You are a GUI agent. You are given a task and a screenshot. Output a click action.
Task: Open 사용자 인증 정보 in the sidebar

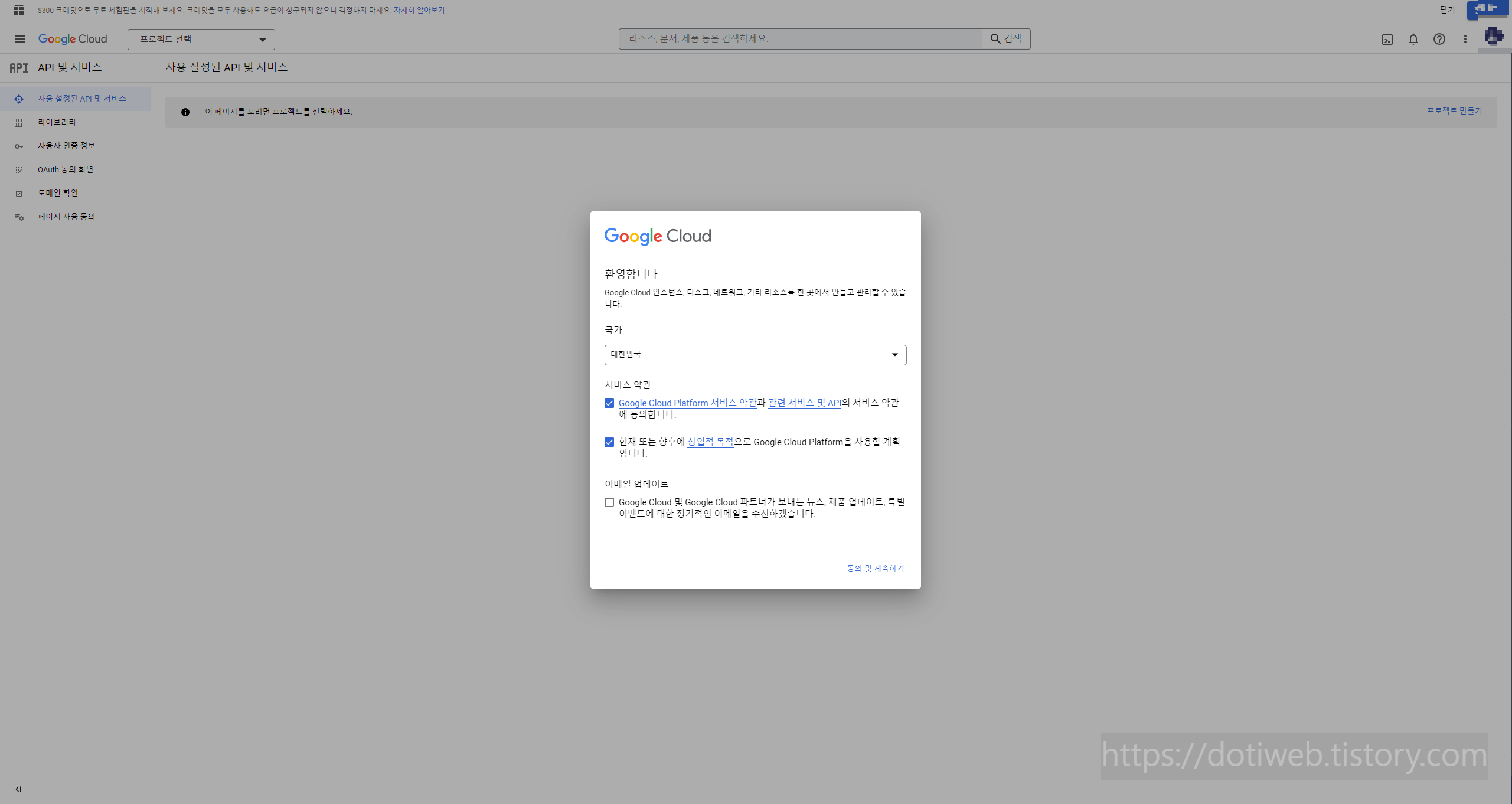(x=66, y=146)
